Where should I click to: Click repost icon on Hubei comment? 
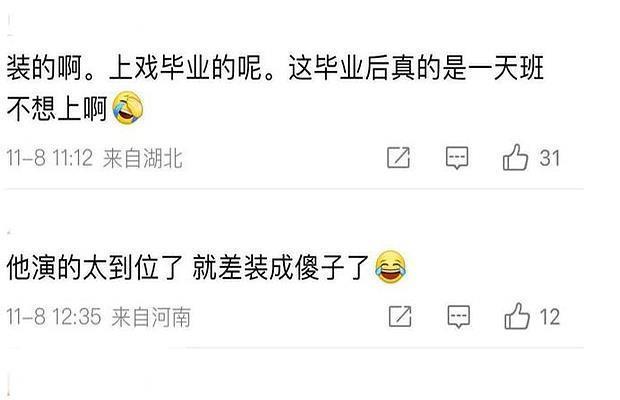point(398,158)
